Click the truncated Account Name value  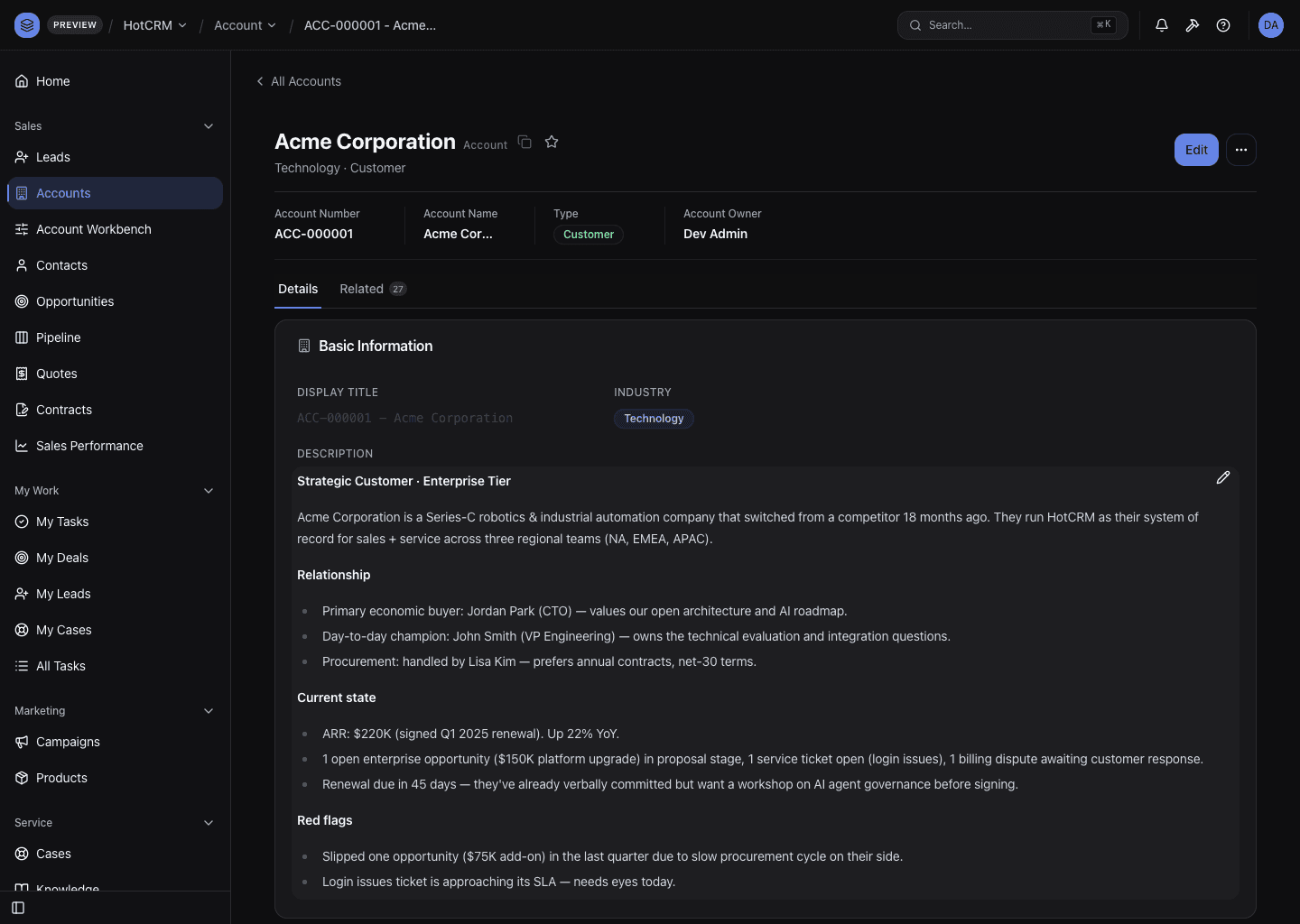pyautogui.click(x=459, y=234)
